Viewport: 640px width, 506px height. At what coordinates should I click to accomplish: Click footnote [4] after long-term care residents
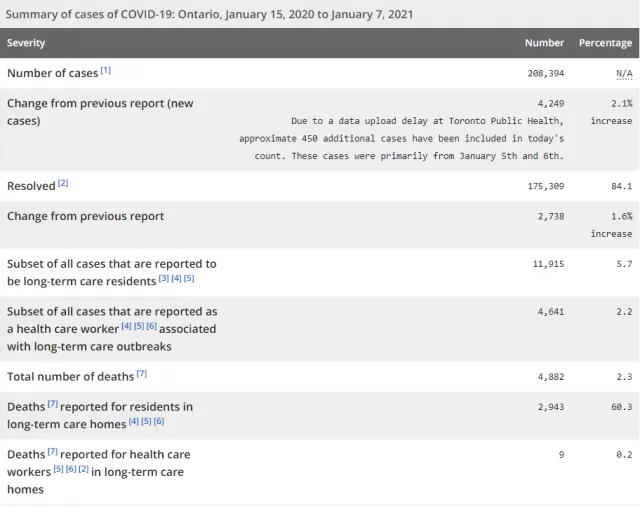(176, 278)
